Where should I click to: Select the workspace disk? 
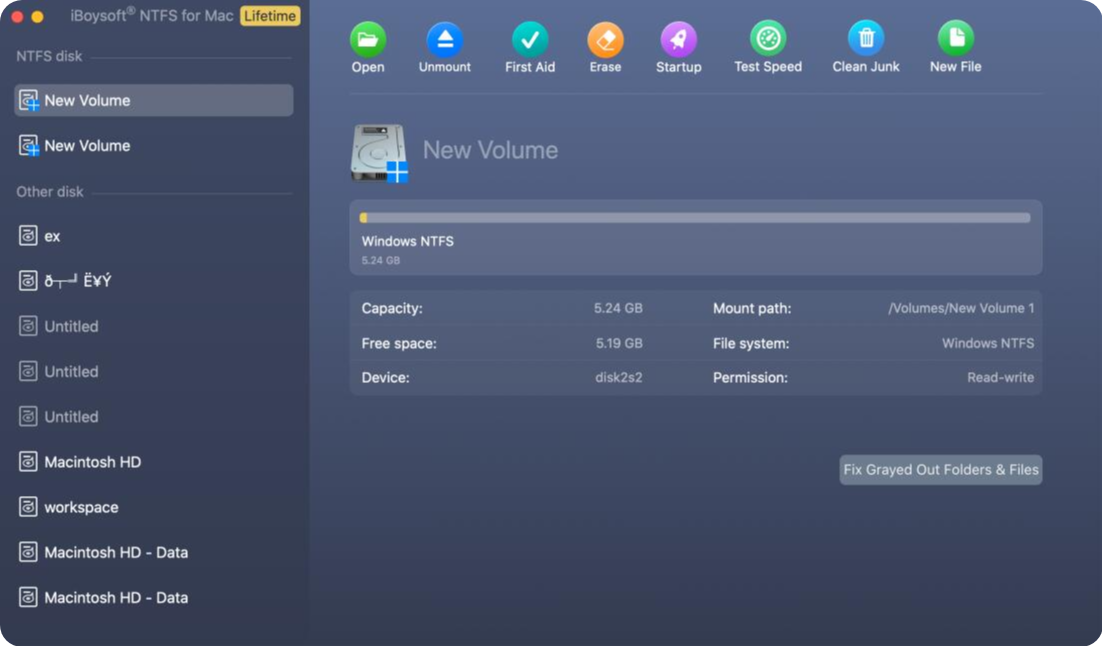[x=153, y=507]
